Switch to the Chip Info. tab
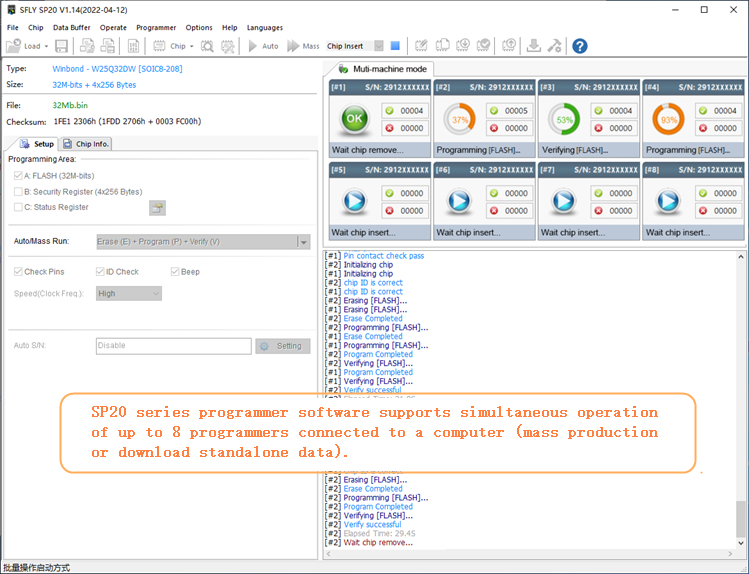 coord(87,144)
